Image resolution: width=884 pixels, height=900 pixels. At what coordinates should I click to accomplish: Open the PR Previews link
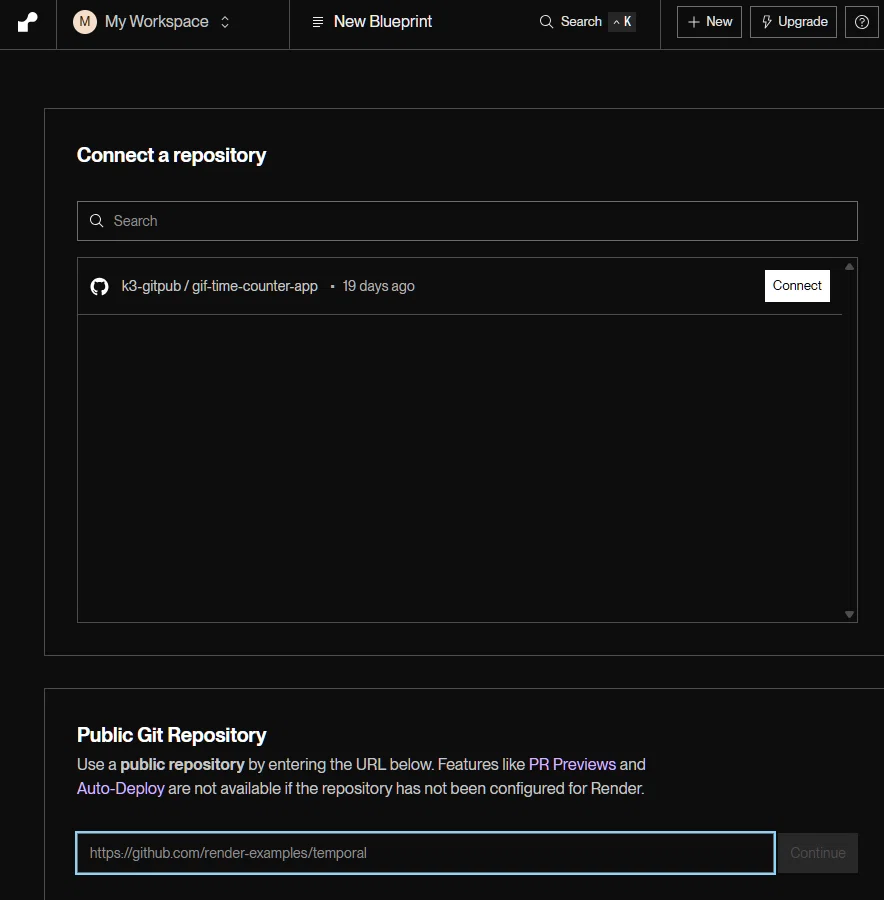coord(572,765)
